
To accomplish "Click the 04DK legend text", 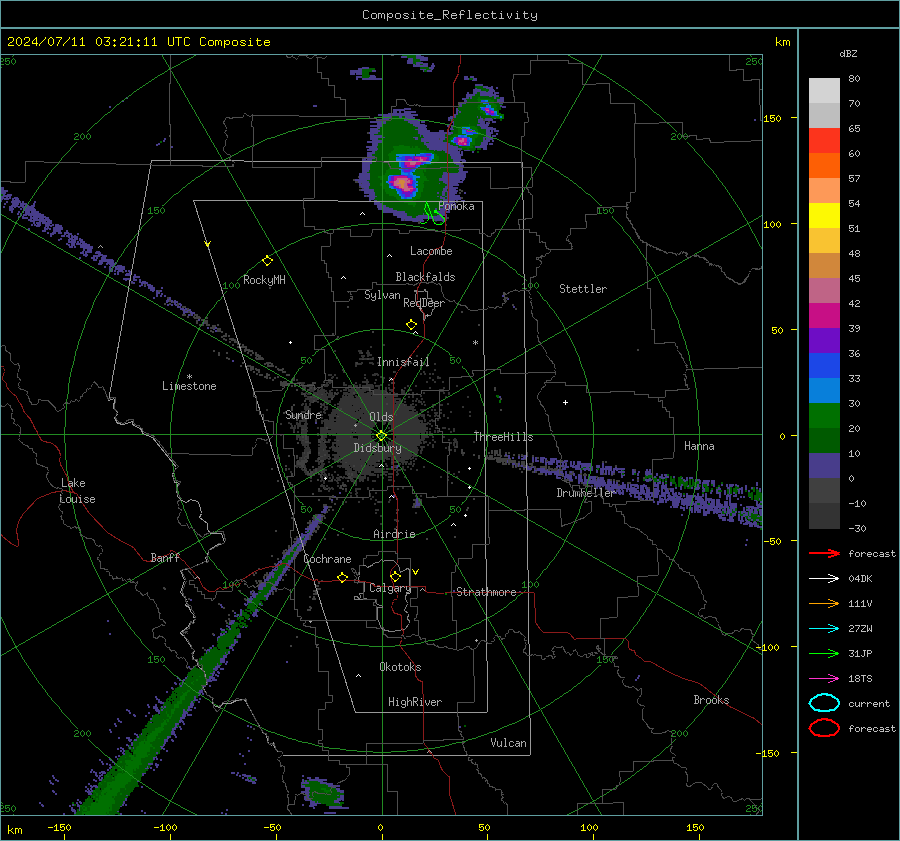I will point(860,579).
